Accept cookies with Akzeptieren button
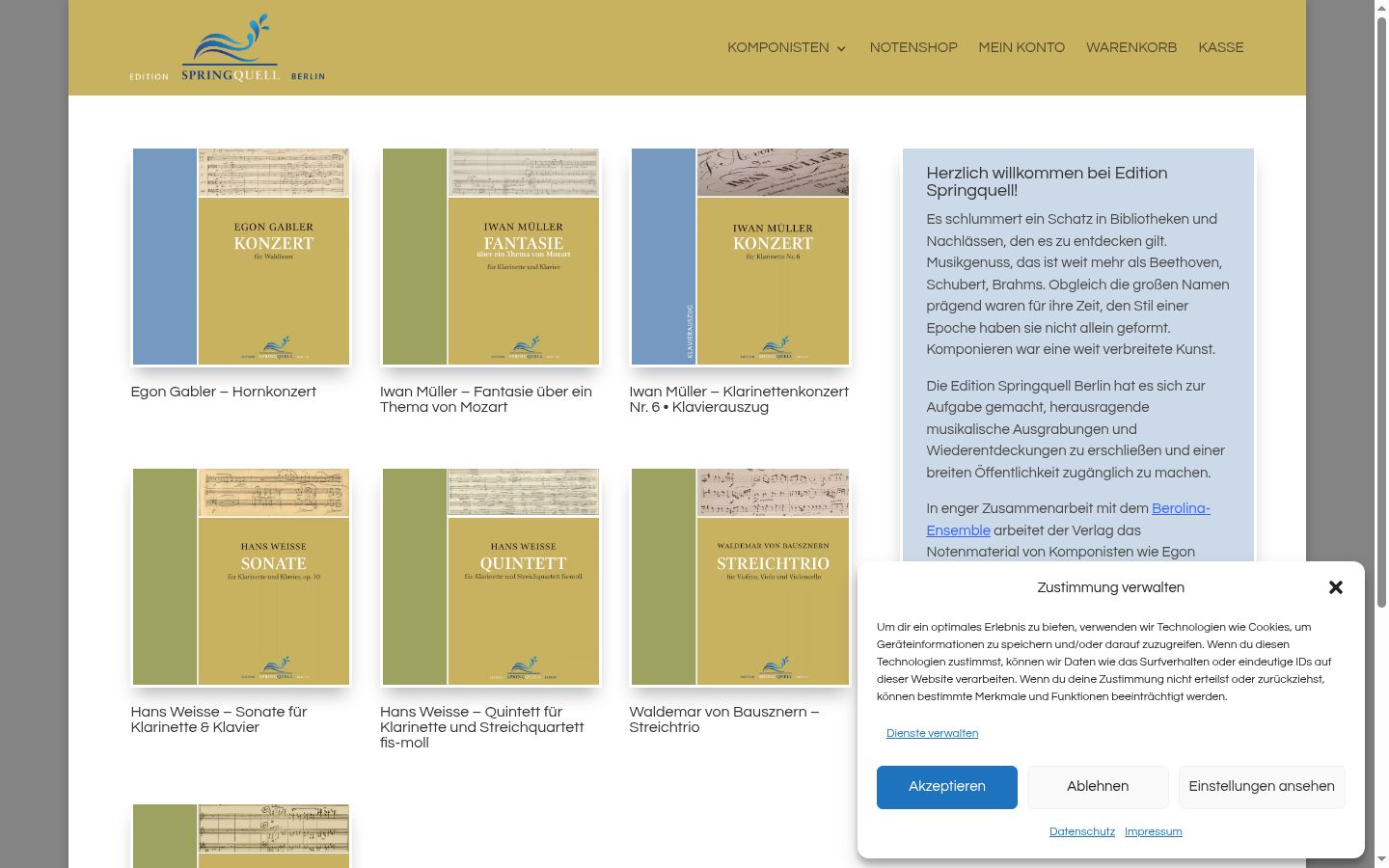 pyautogui.click(x=947, y=787)
